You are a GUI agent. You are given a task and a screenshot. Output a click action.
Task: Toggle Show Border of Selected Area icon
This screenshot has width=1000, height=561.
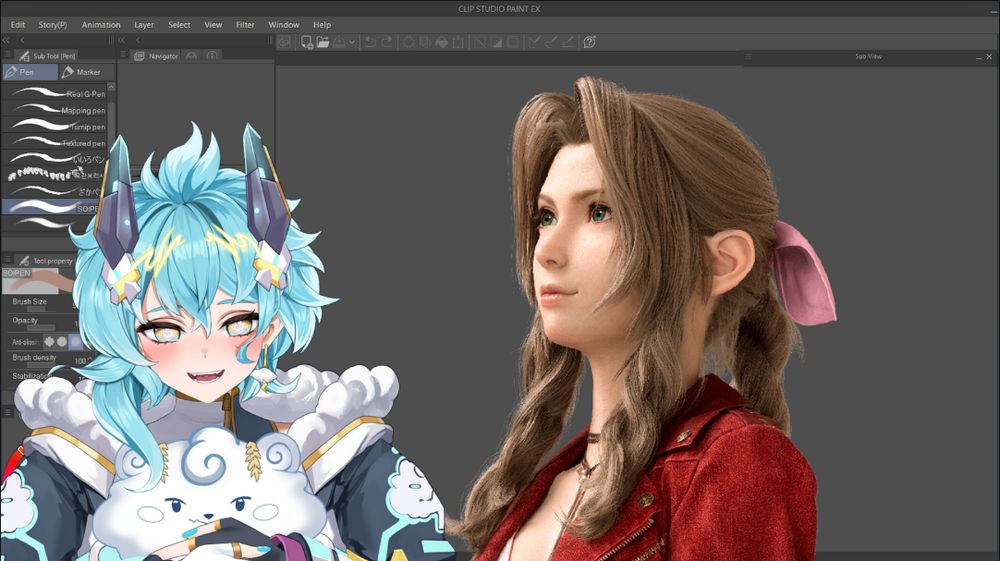tap(512, 42)
